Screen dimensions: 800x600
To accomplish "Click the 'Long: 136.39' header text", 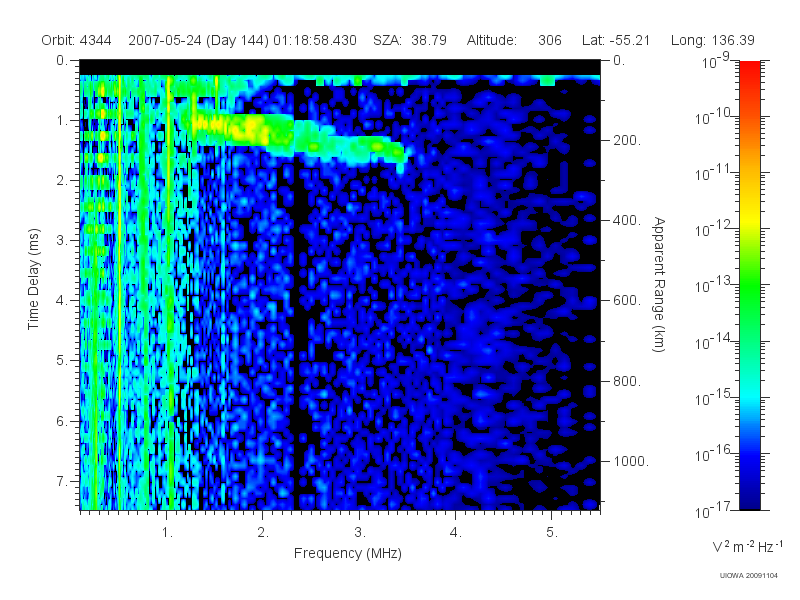I will [x=712, y=40].
